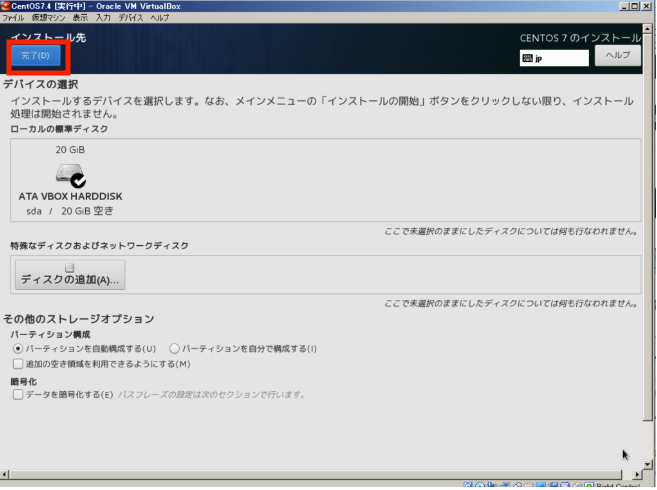Click the 'その他のストレージオプション' heading

click(79, 319)
